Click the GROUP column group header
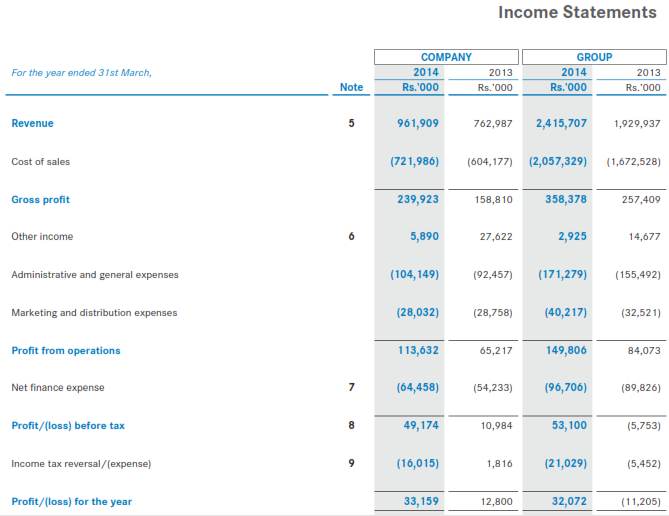 click(594, 57)
